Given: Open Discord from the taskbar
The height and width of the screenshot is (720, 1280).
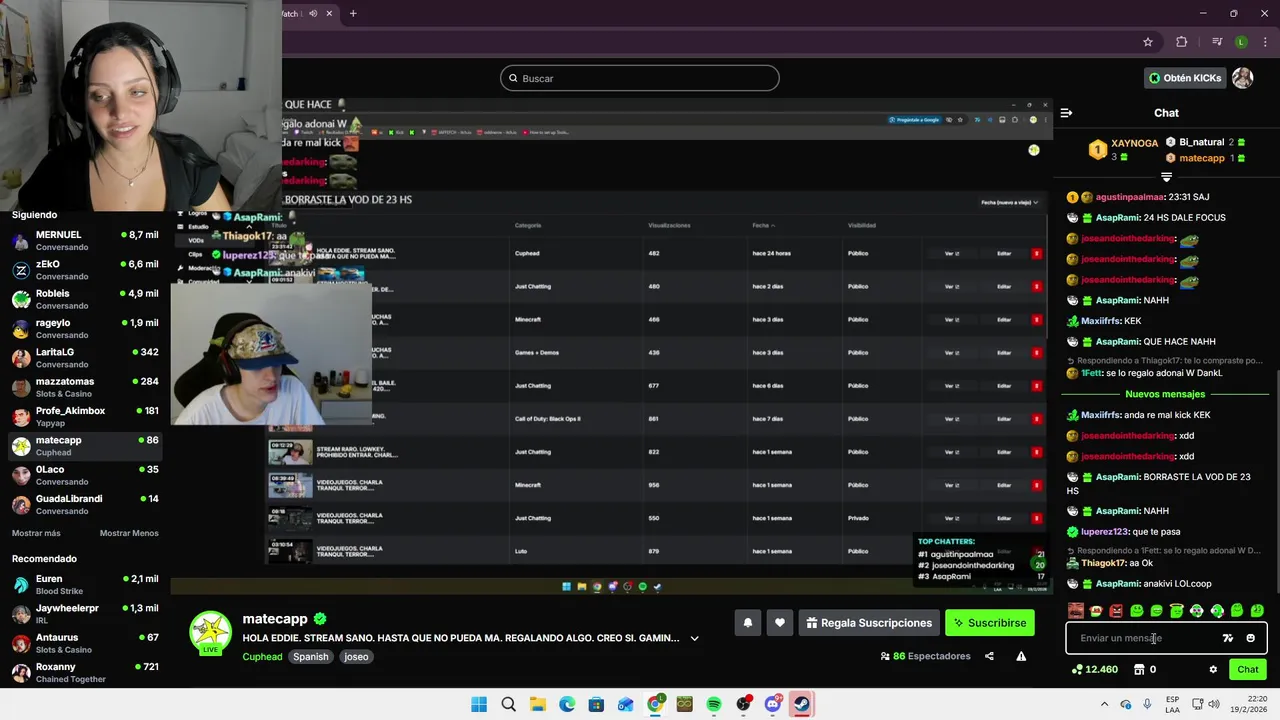Looking at the screenshot, I should tap(772, 704).
